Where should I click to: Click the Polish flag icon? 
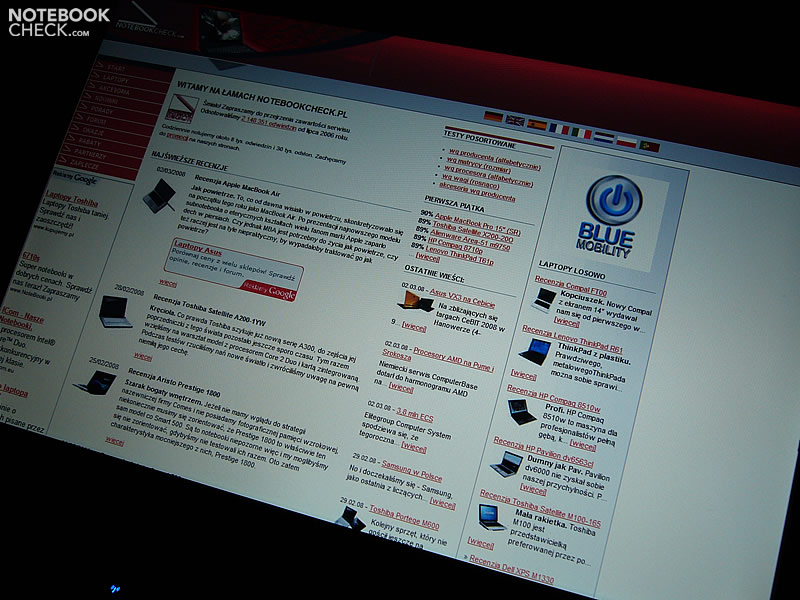(627, 142)
